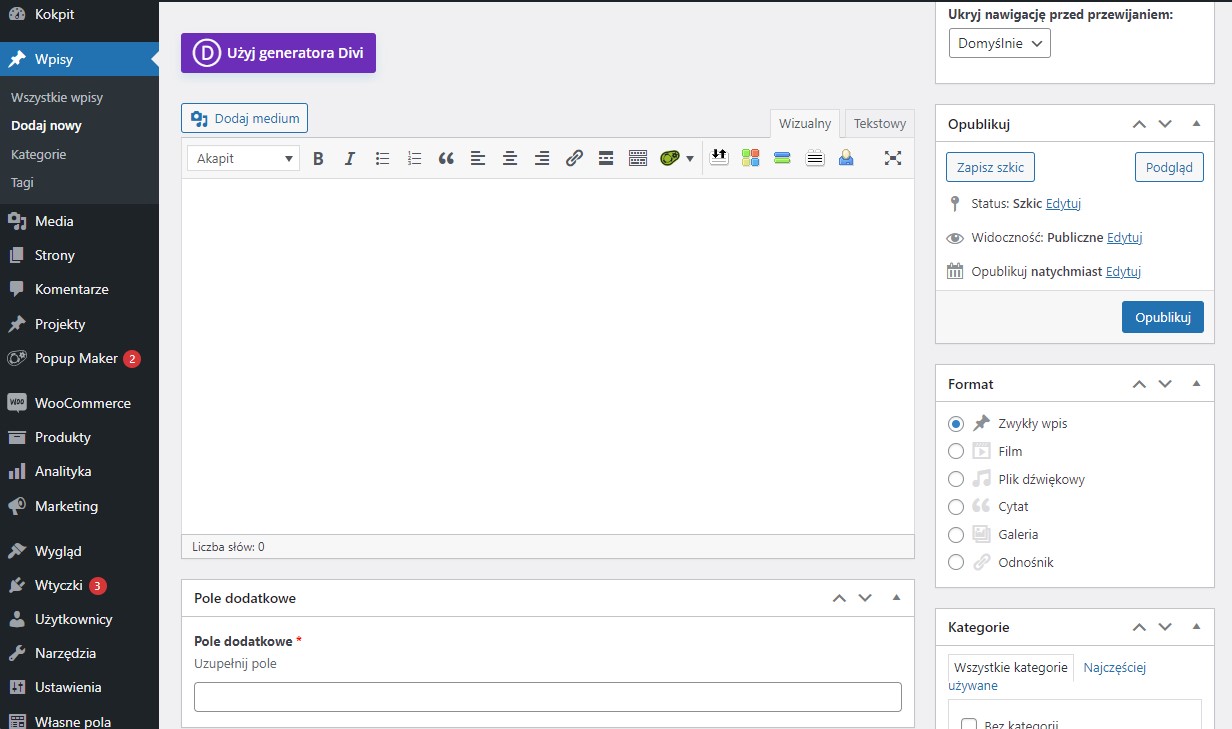Toggle bold formatting in editor toolbar
Image resolution: width=1232 pixels, height=729 pixels.
pos(318,158)
